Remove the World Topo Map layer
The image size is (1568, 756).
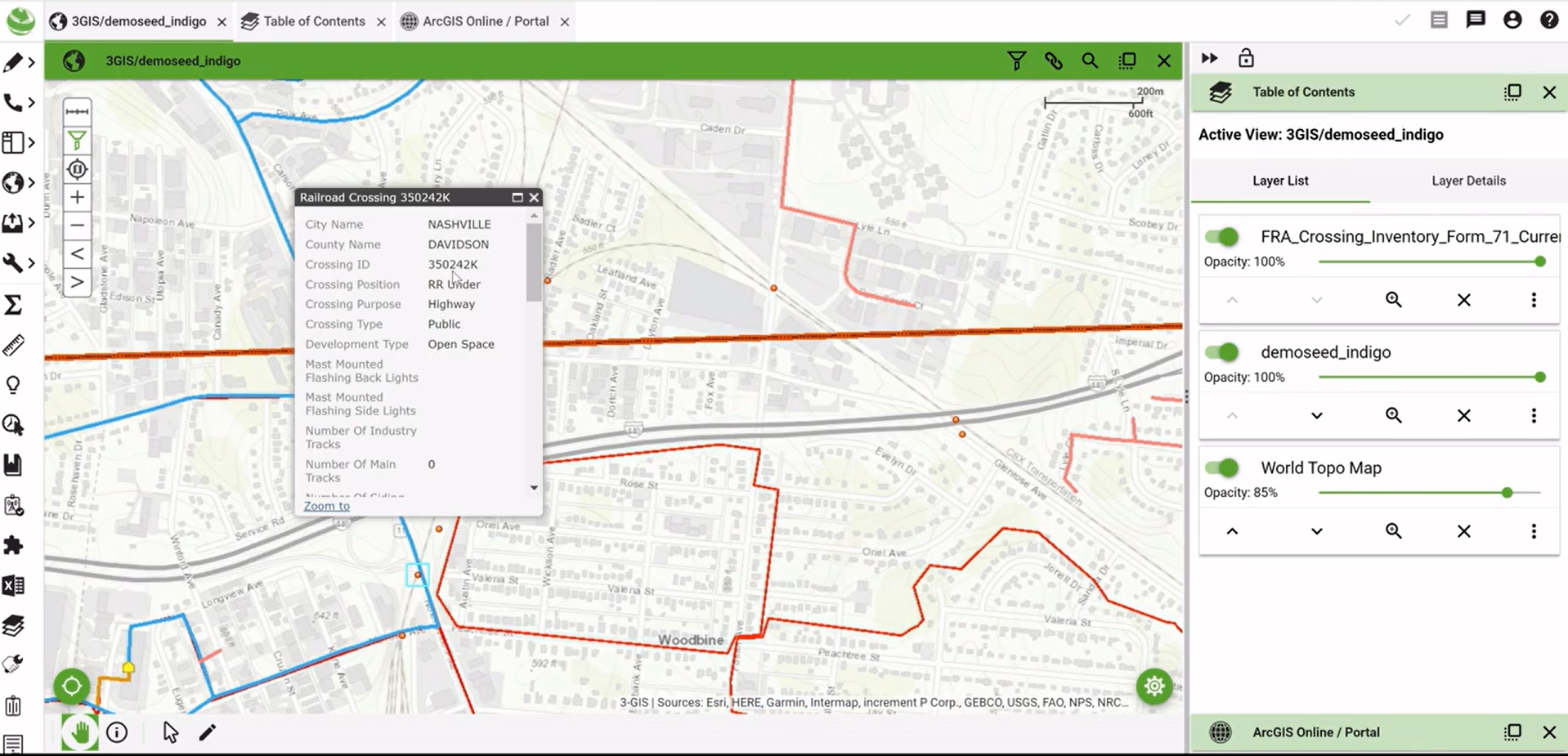(x=1463, y=531)
